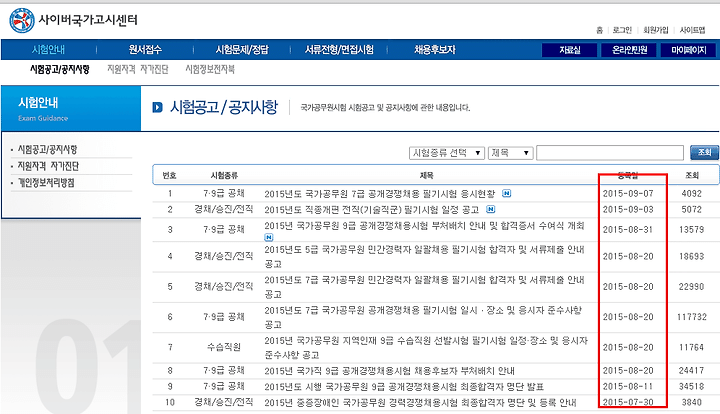Open the 원서접수 main menu

[145, 50]
